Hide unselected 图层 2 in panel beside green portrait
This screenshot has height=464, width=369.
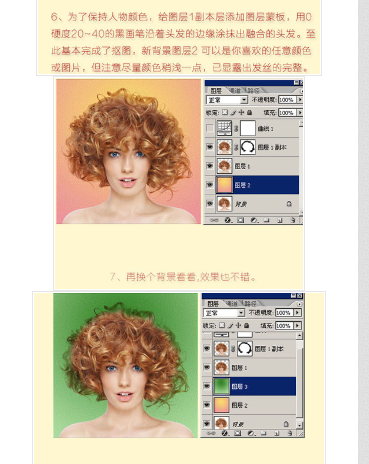207,405
